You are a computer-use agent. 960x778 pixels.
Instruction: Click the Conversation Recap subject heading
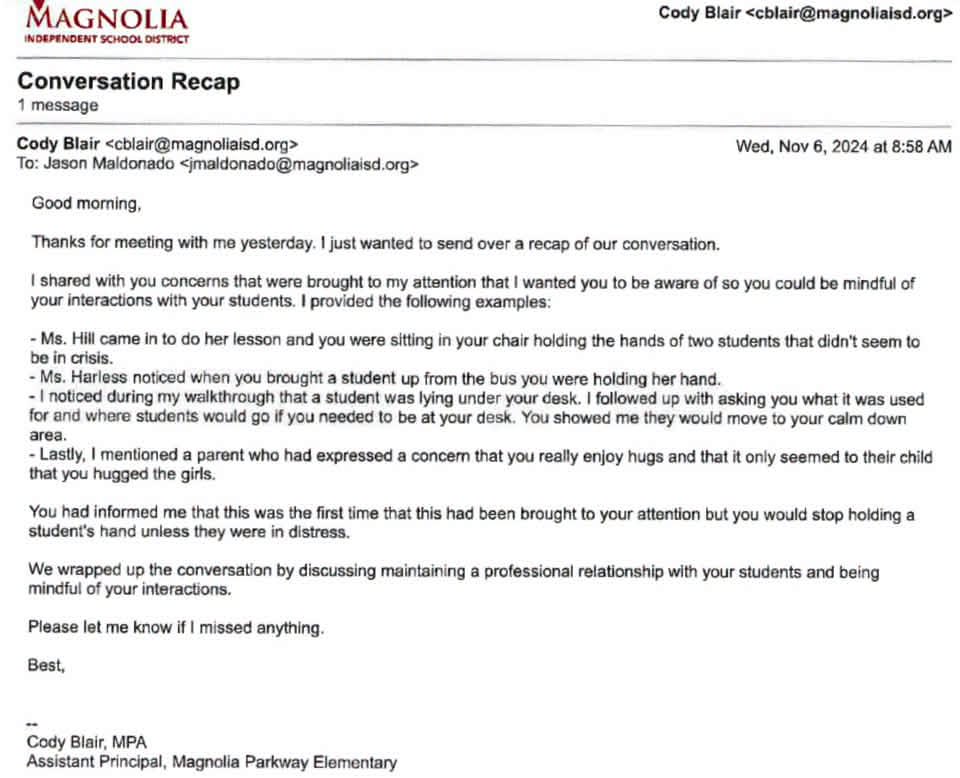[129, 81]
